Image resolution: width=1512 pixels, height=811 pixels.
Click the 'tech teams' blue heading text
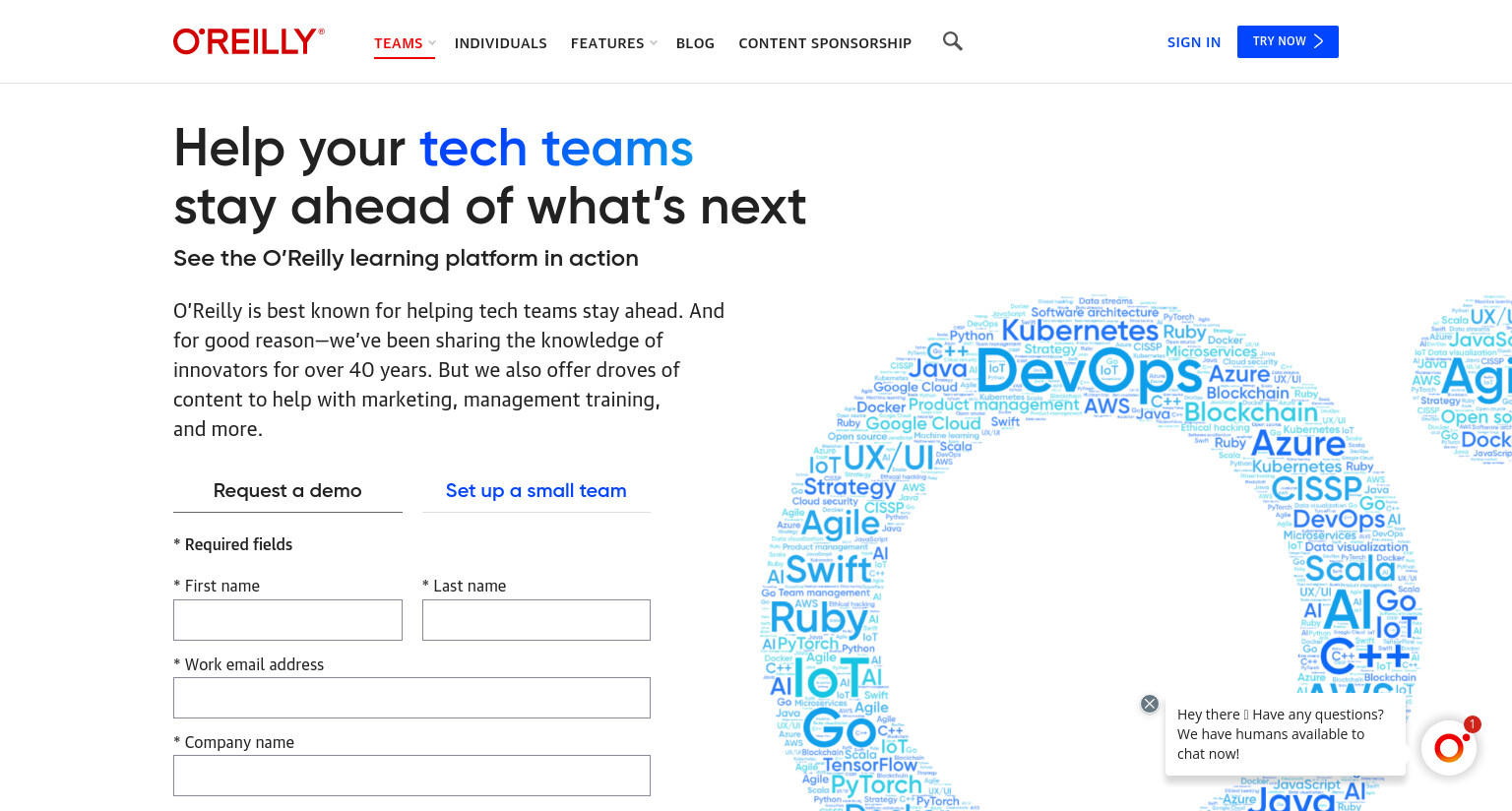click(x=556, y=149)
